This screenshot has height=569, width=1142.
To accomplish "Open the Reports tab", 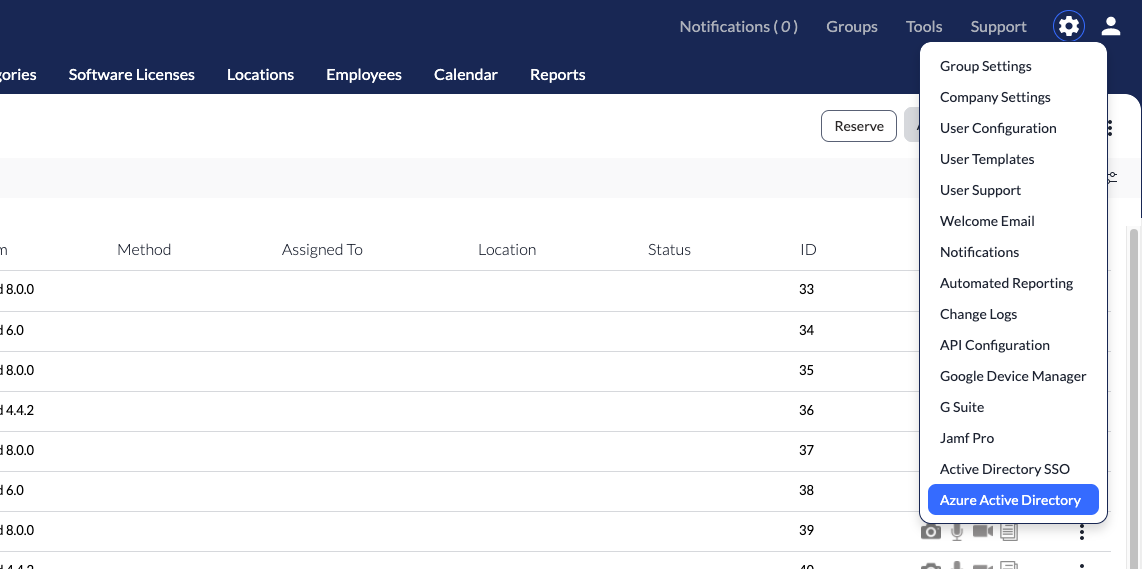I will point(557,74).
